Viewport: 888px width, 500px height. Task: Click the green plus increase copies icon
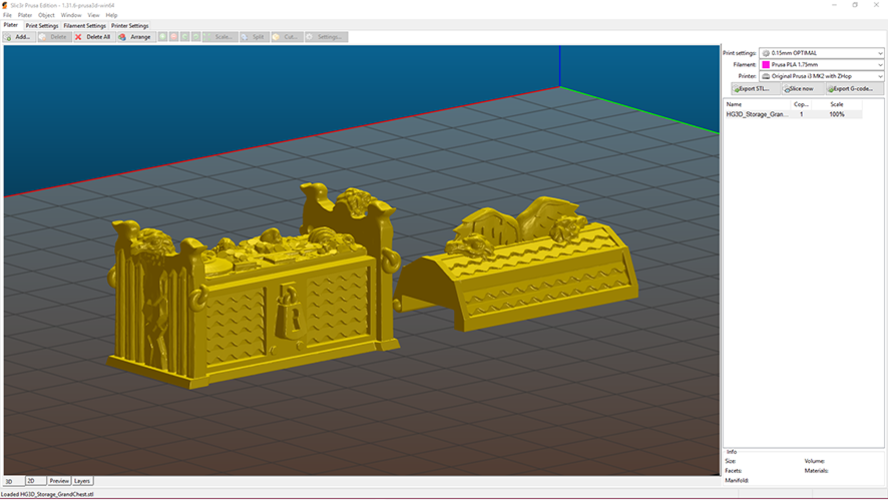[x=163, y=37]
